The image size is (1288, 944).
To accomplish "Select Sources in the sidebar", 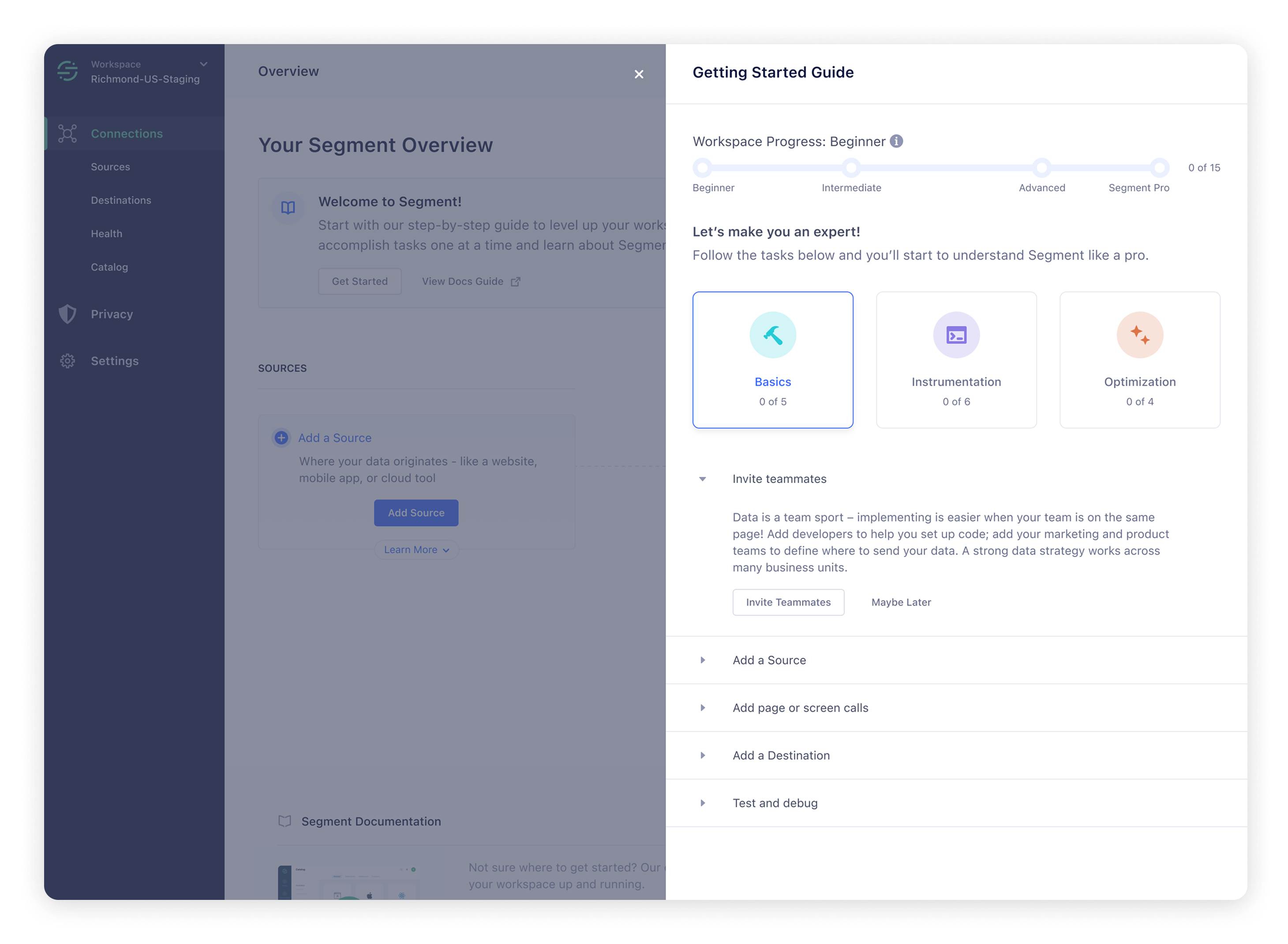I will pos(110,166).
